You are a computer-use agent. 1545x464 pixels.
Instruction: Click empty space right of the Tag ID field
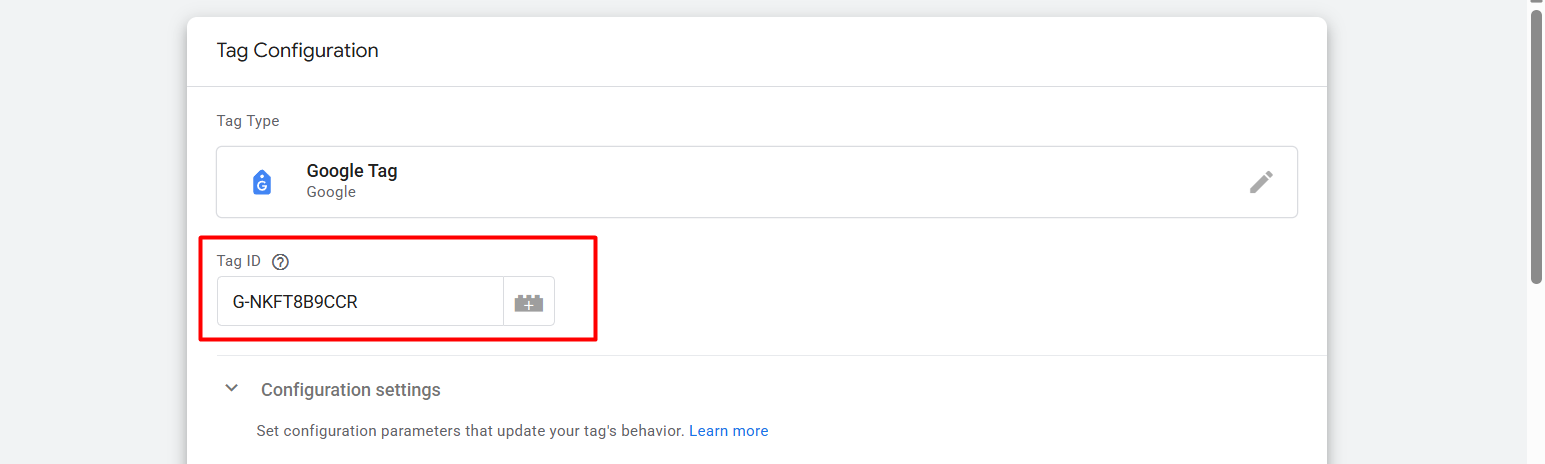(x=900, y=302)
